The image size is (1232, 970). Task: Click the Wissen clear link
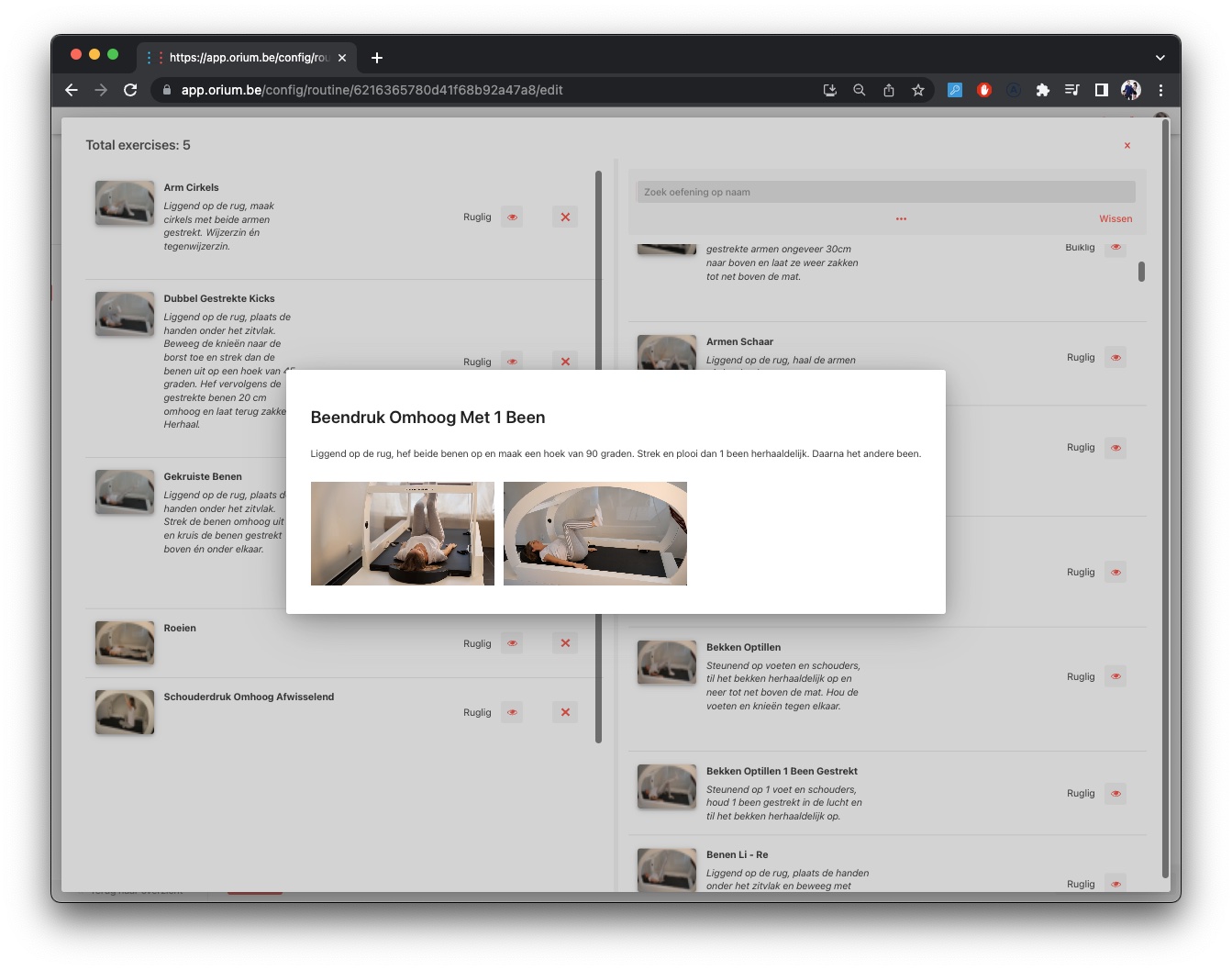coord(1115,218)
